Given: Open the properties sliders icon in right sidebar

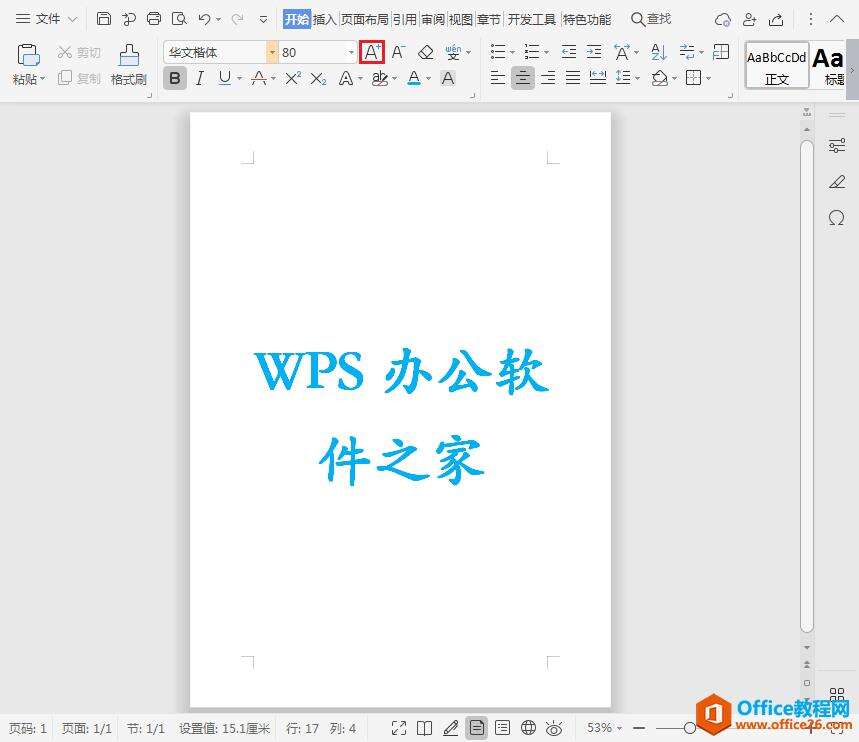Looking at the screenshot, I should 837,145.
